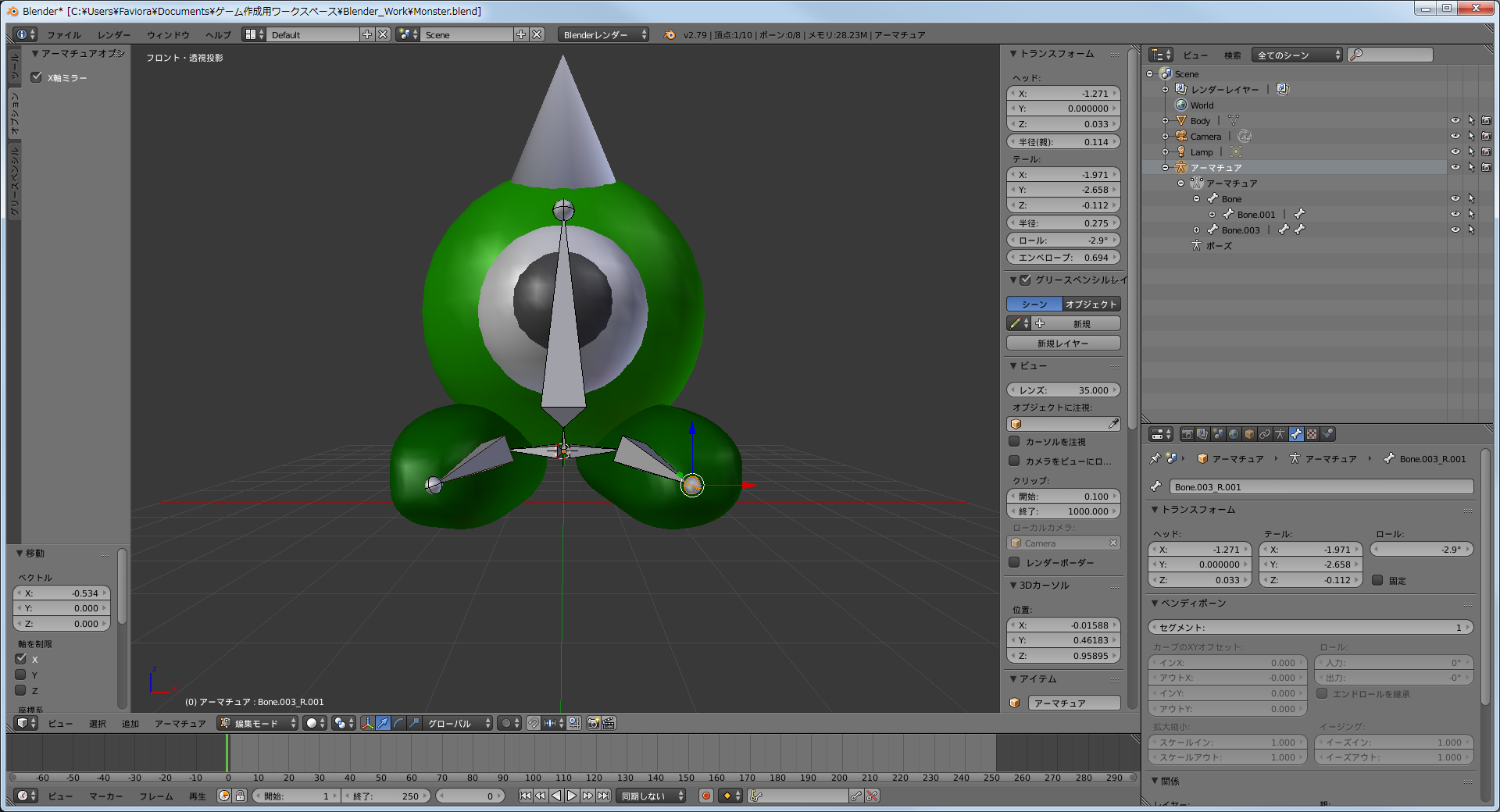Viewport: 1500px width, 812px height.
Task: Toggle the X axis constraint checkbox
Action: [x=21, y=659]
